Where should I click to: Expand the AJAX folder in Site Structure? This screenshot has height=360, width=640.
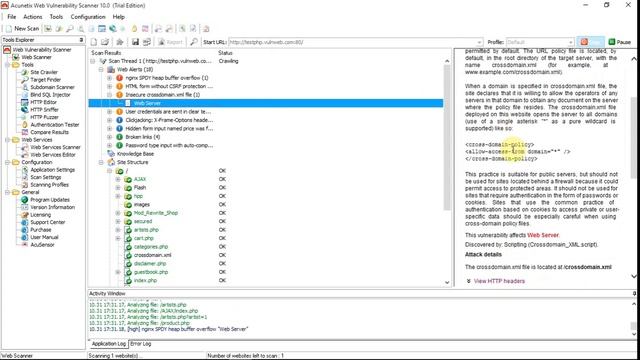pyautogui.click(x=118, y=179)
